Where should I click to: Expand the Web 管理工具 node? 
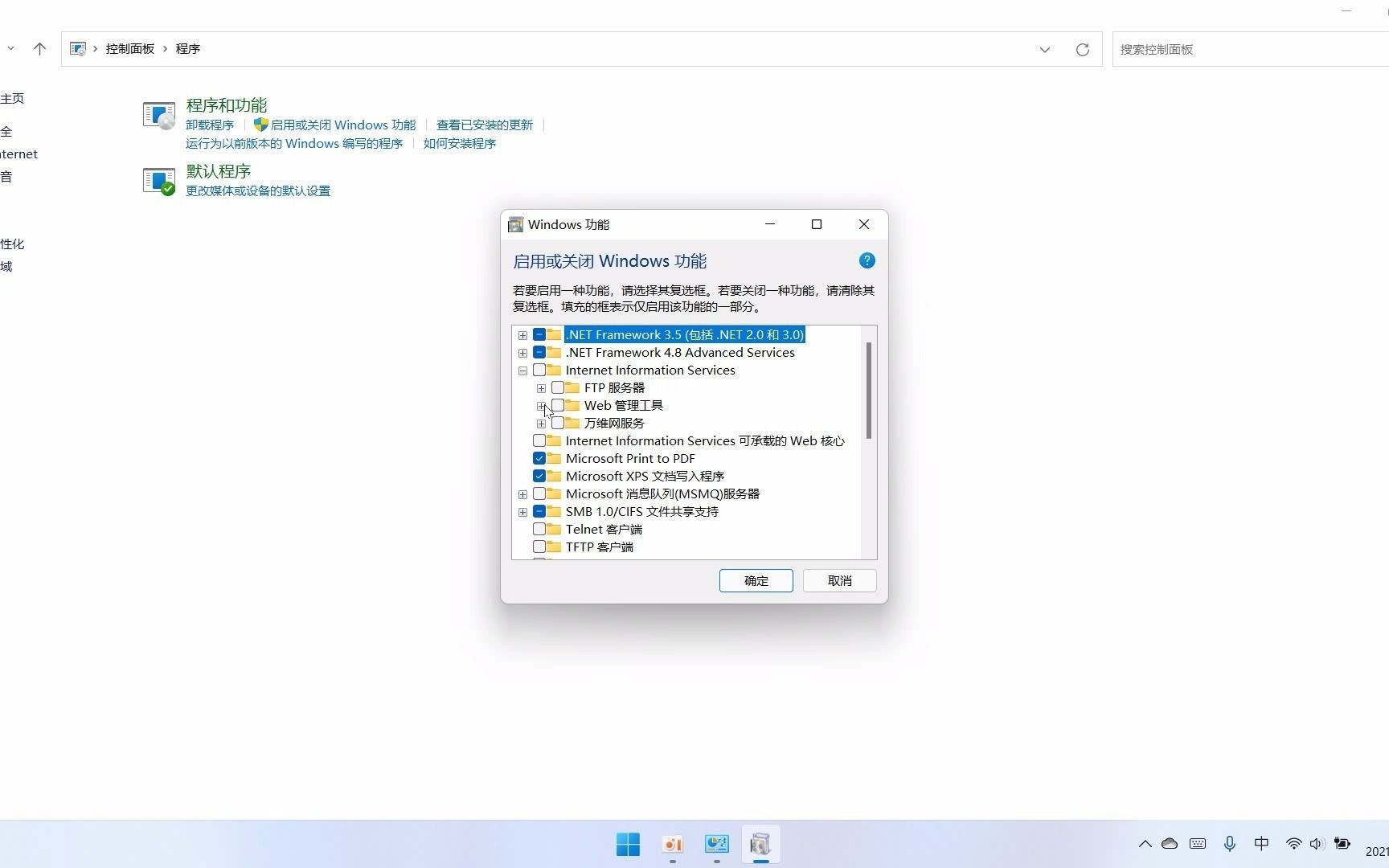541,406
